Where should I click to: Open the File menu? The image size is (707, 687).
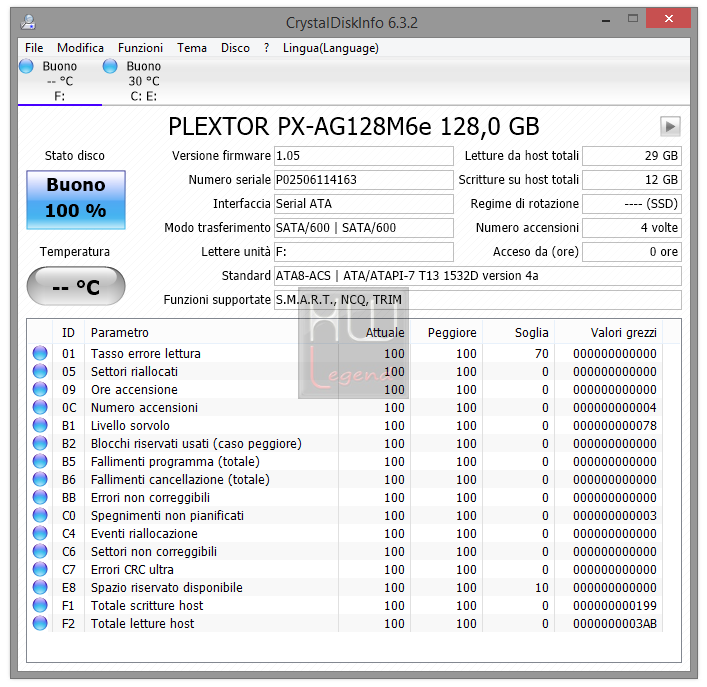(34, 48)
